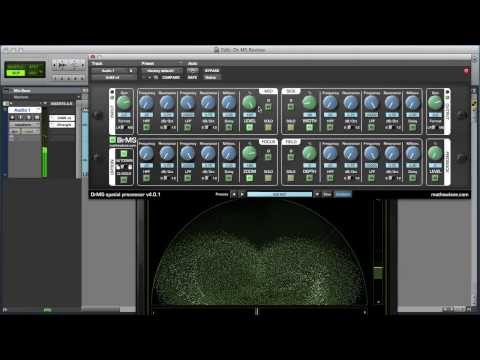Toggle the MID section SOLO button
480x360 pixels.
268,127
